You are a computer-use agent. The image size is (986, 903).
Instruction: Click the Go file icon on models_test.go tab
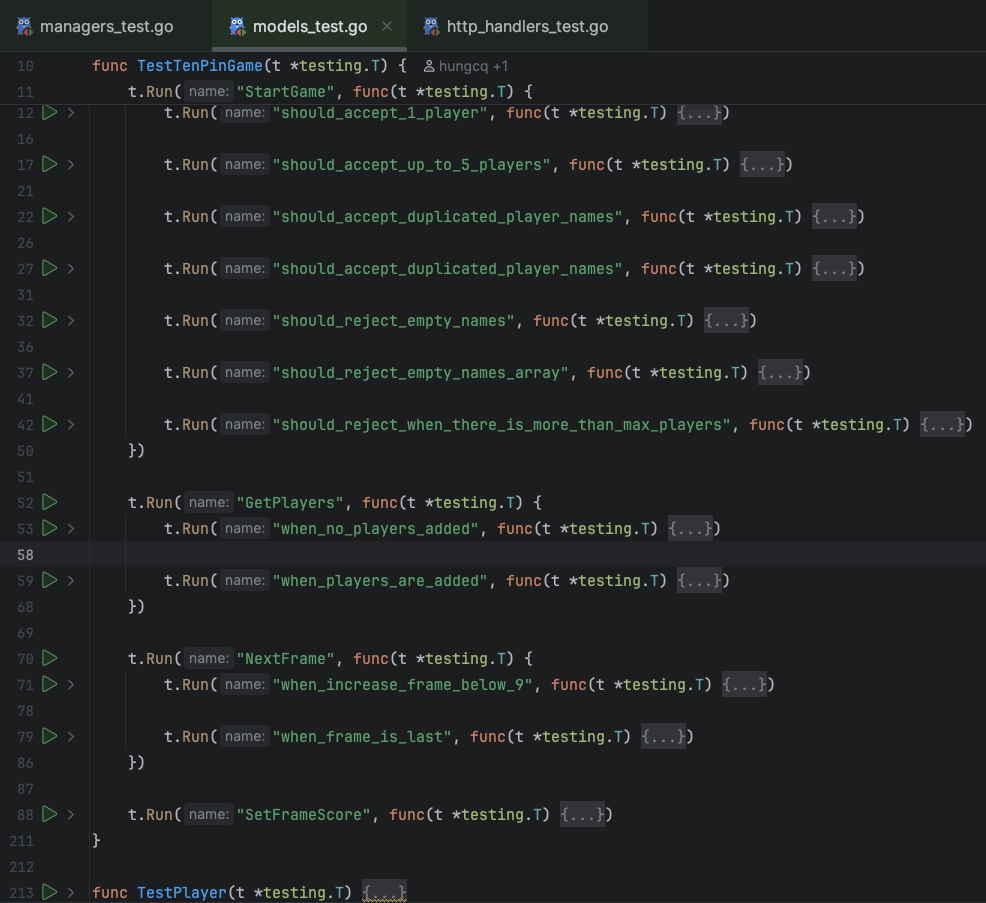point(237,26)
